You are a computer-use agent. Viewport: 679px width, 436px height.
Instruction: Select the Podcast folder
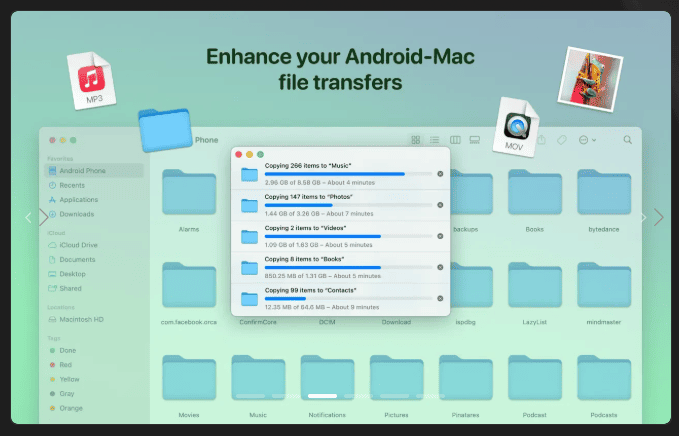(x=535, y=378)
